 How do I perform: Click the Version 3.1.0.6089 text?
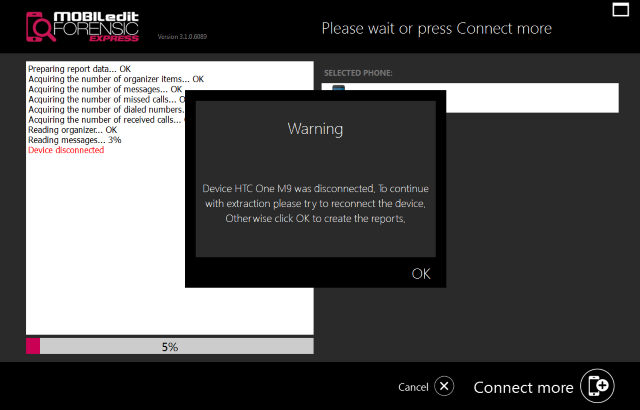(x=182, y=37)
